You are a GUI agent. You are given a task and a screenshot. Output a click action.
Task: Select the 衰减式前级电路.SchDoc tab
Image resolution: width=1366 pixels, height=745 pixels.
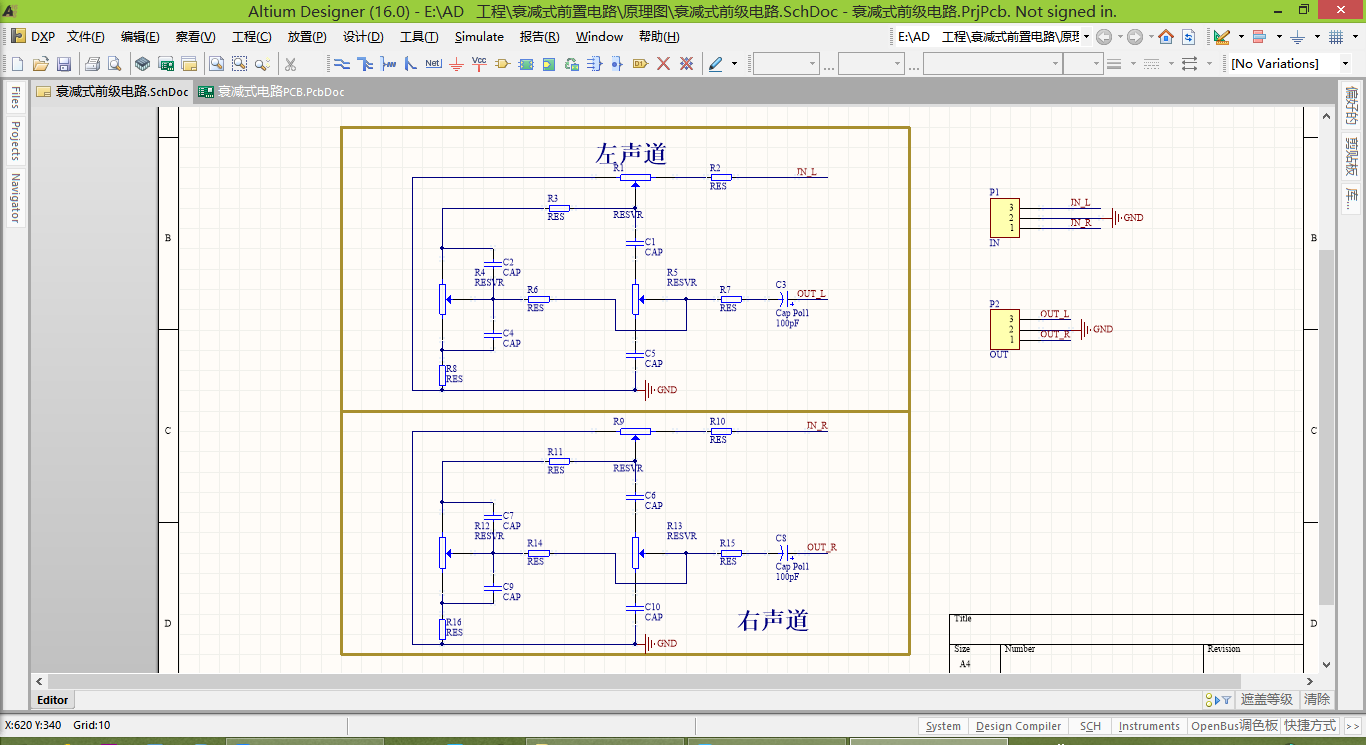click(x=112, y=92)
